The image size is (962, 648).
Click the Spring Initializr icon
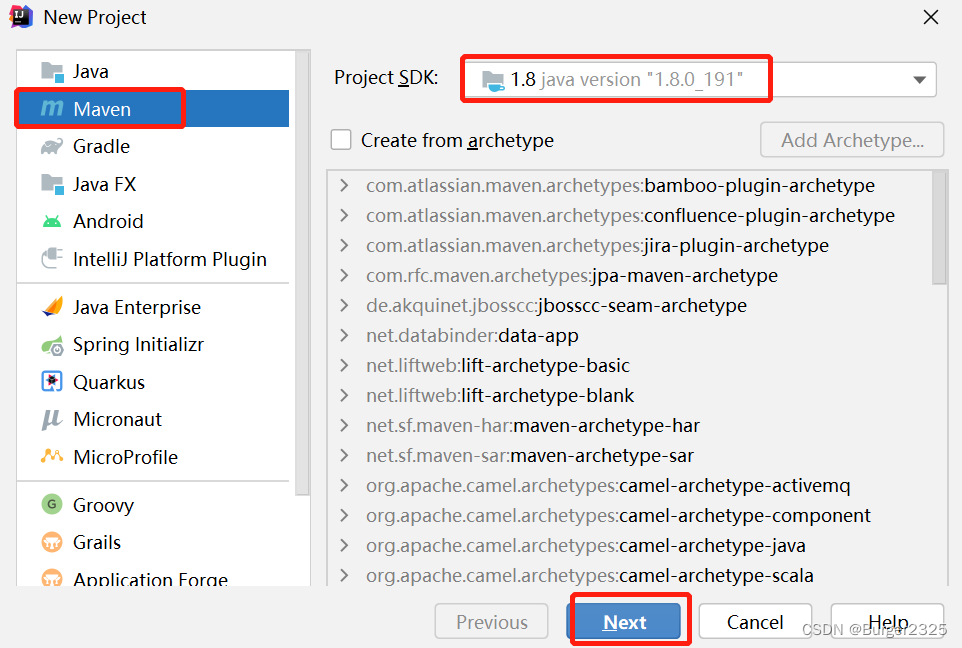52,345
